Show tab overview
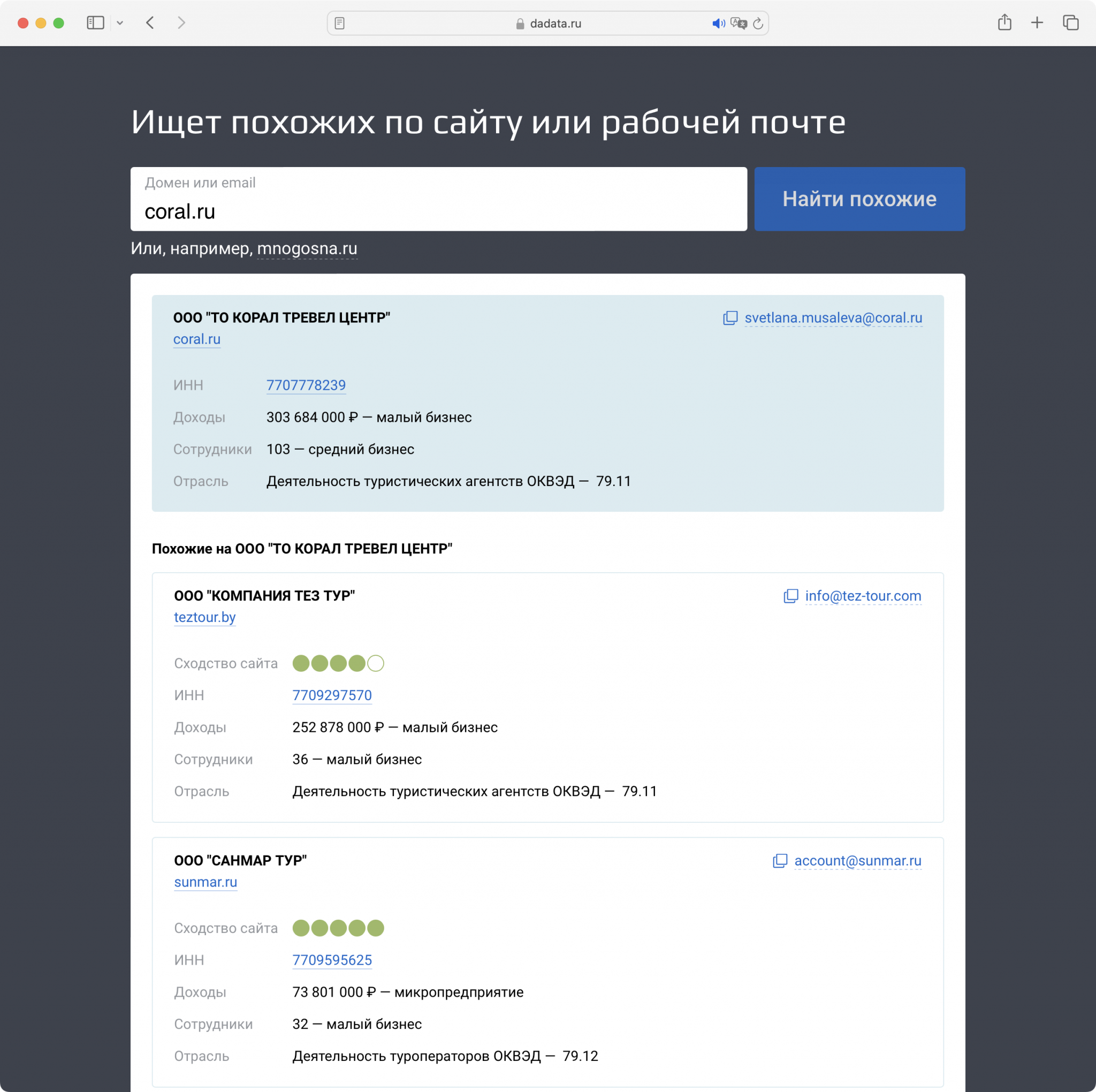This screenshot has width=1096, height=1092. [x=1070, y=22]
